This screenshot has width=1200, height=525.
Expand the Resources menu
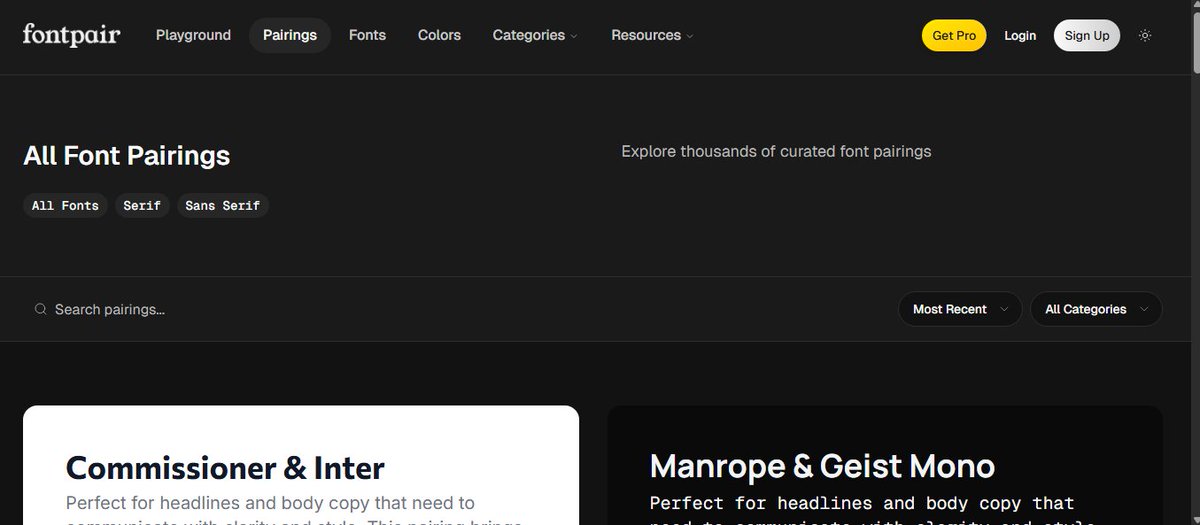point(652,35)
